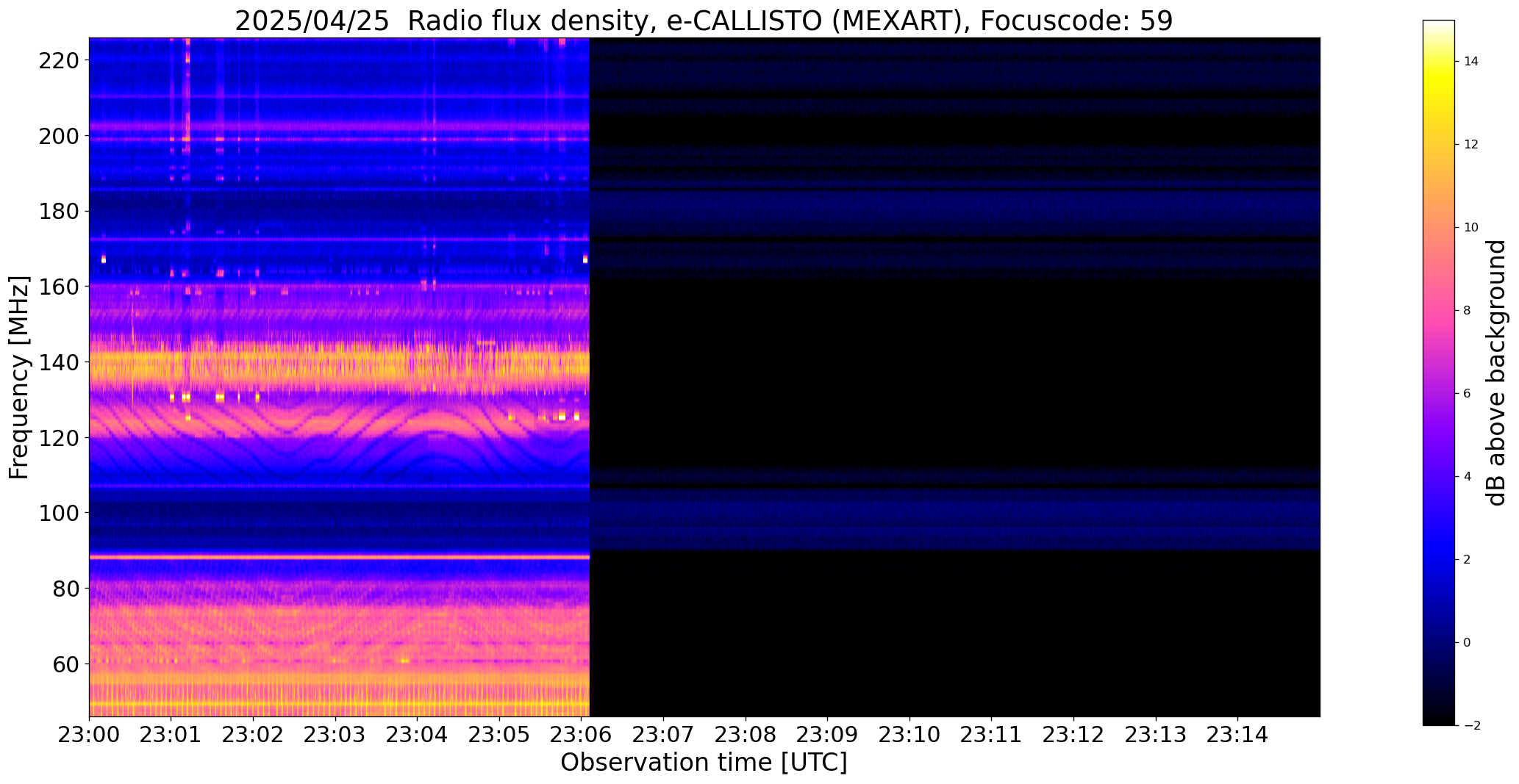
Task: Click the 180 MHz frequency tick label
Action: point(58,212)
